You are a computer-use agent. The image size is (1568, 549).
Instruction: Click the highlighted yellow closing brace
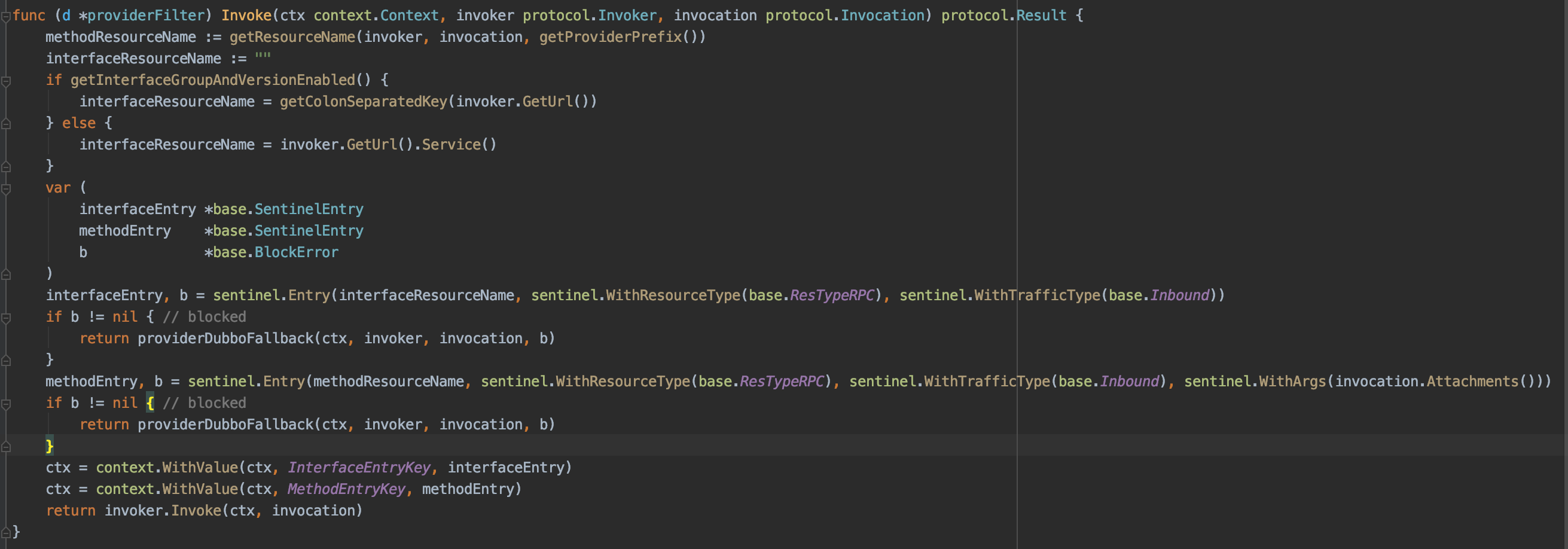click(x=49, y=446)
